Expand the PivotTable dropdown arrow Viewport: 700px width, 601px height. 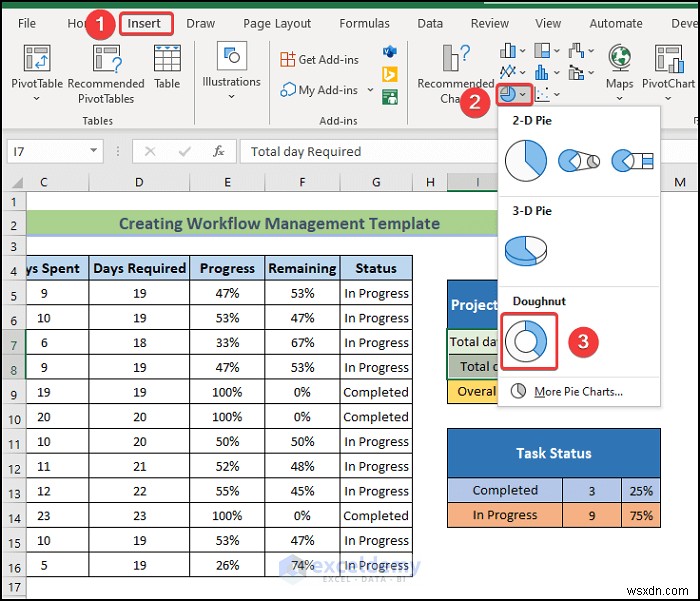37,98
